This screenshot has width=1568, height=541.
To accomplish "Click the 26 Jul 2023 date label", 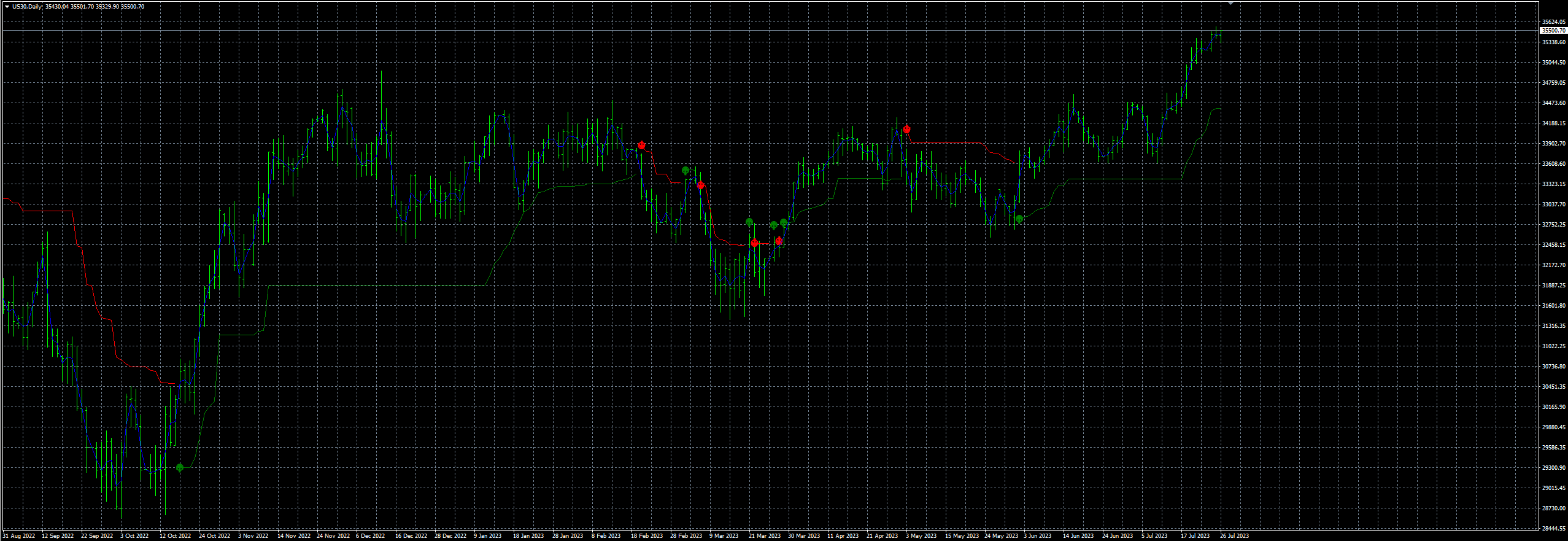I will coord(1235,536).
